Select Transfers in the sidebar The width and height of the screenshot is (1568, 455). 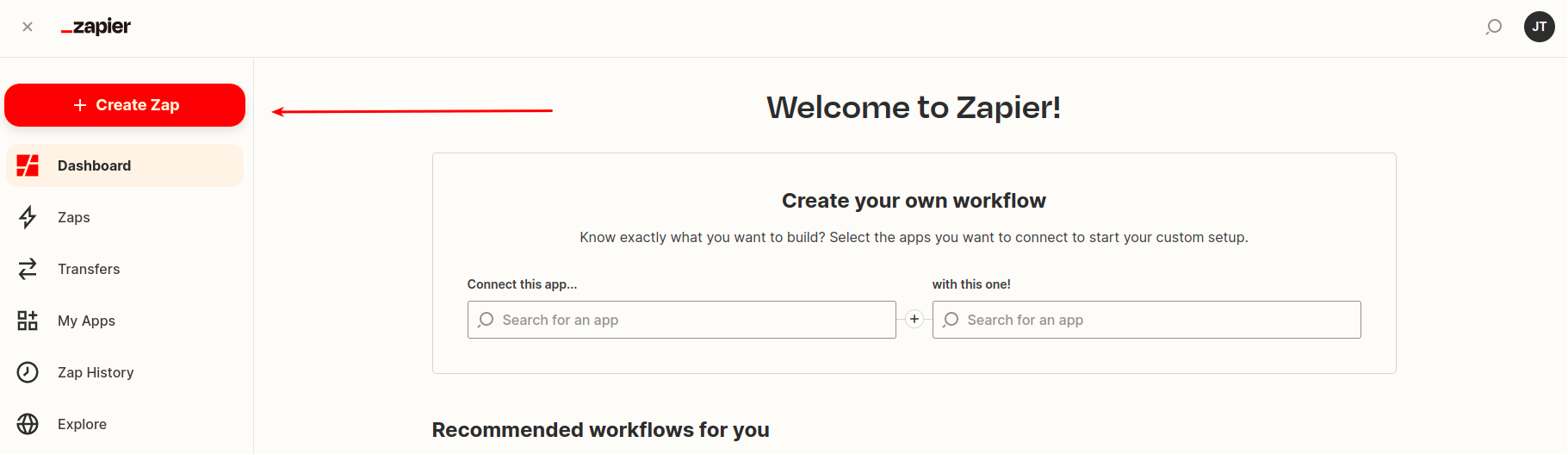[x=125, y=269]
